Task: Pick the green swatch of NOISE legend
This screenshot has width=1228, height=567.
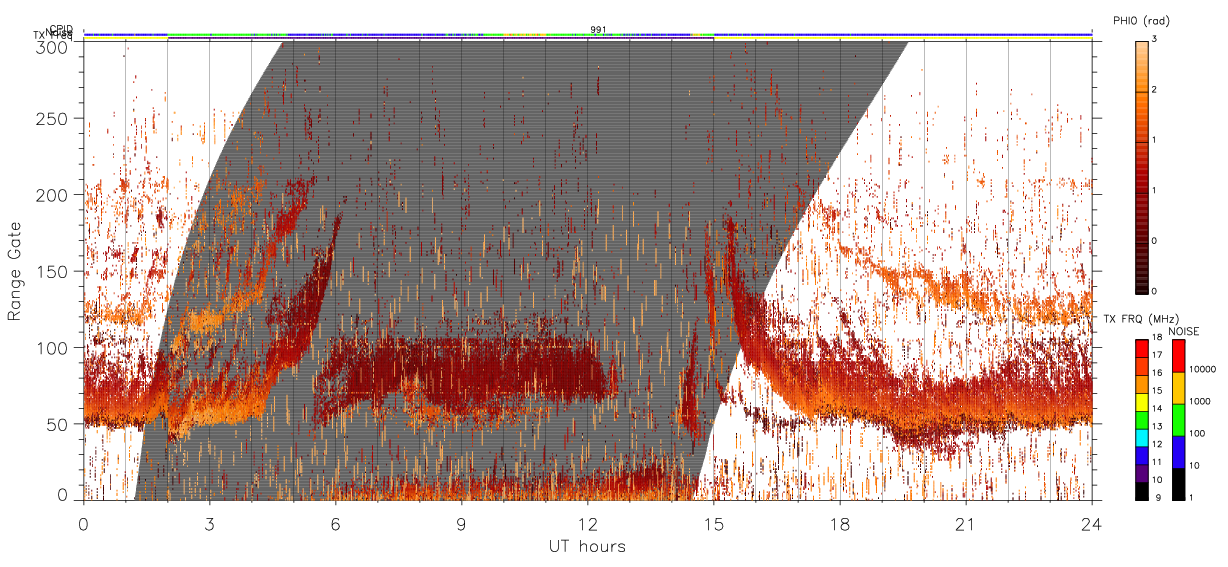Action: pos(1177,418)
